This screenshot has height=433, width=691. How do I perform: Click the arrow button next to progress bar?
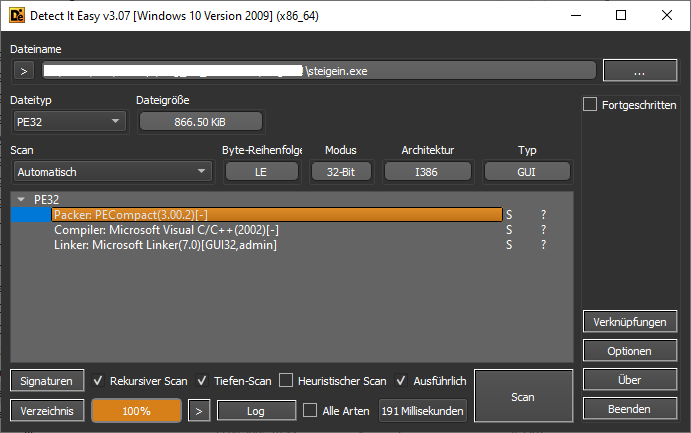pos(200,411)
